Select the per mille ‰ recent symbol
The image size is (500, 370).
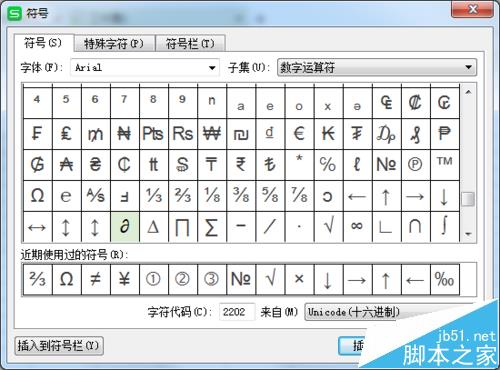pos(445,279)
